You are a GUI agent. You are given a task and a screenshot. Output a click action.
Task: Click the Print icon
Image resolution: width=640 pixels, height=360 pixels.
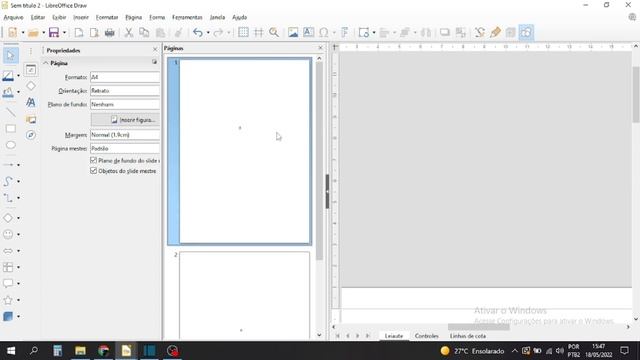pos(109,33)
